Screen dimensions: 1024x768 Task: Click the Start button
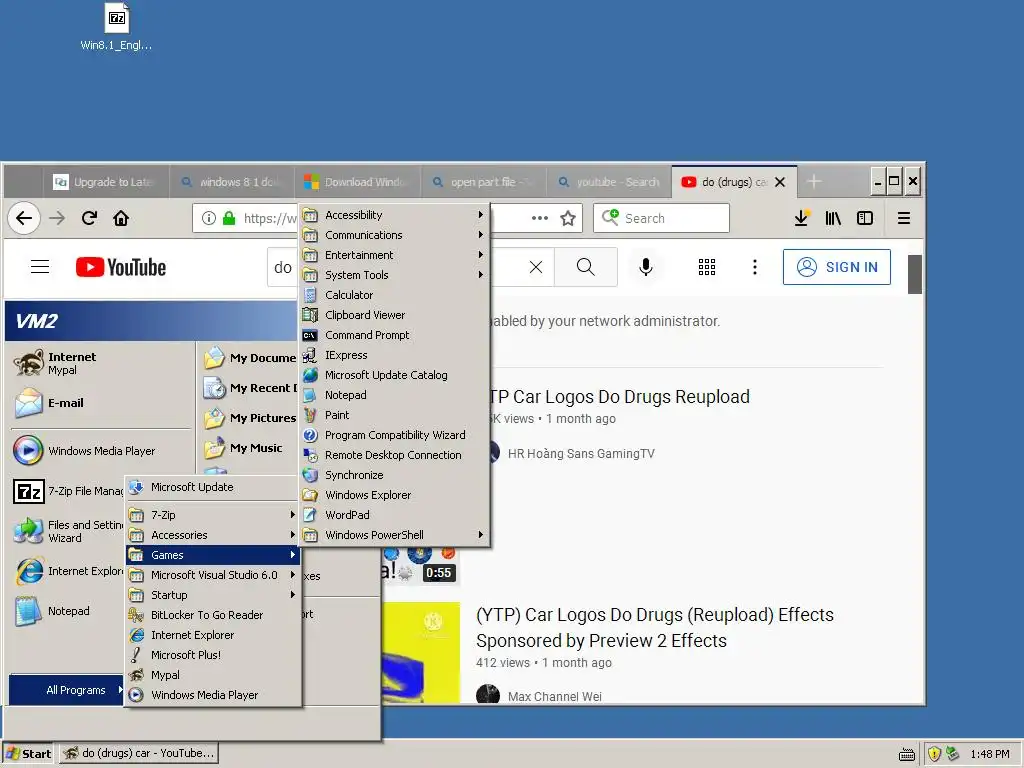[29, 754]
